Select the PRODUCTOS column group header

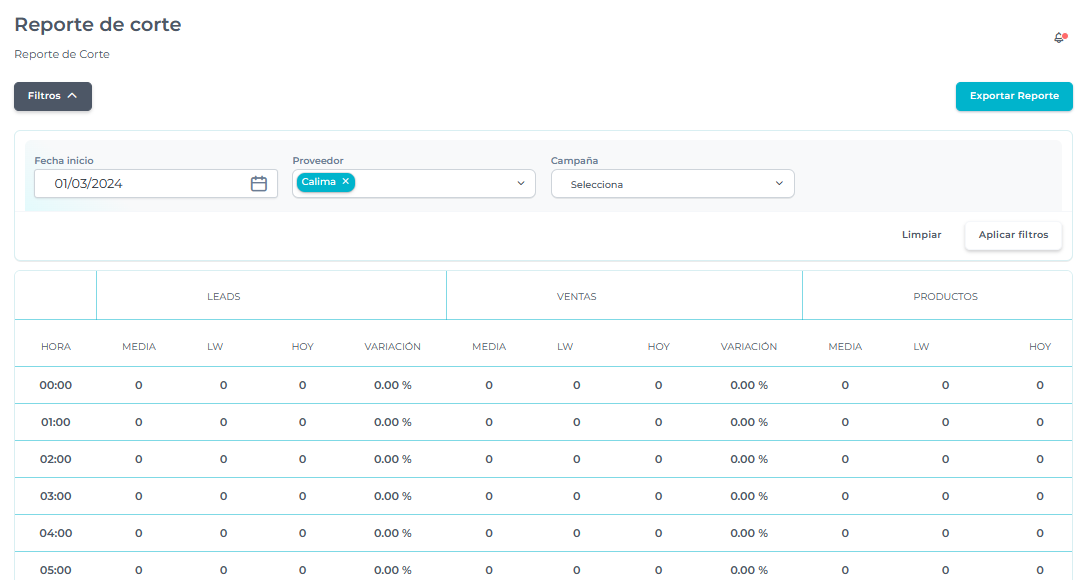945,297
